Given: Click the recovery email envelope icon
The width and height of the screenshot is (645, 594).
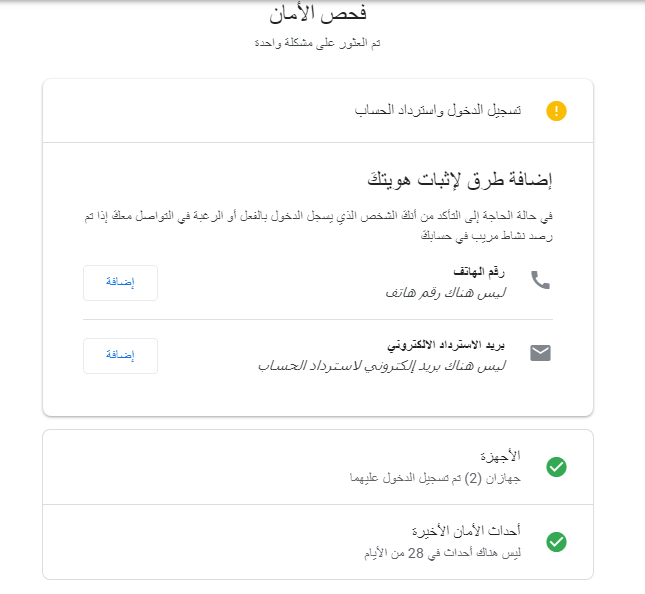Looking at the screenshot, I should [540, 353].
